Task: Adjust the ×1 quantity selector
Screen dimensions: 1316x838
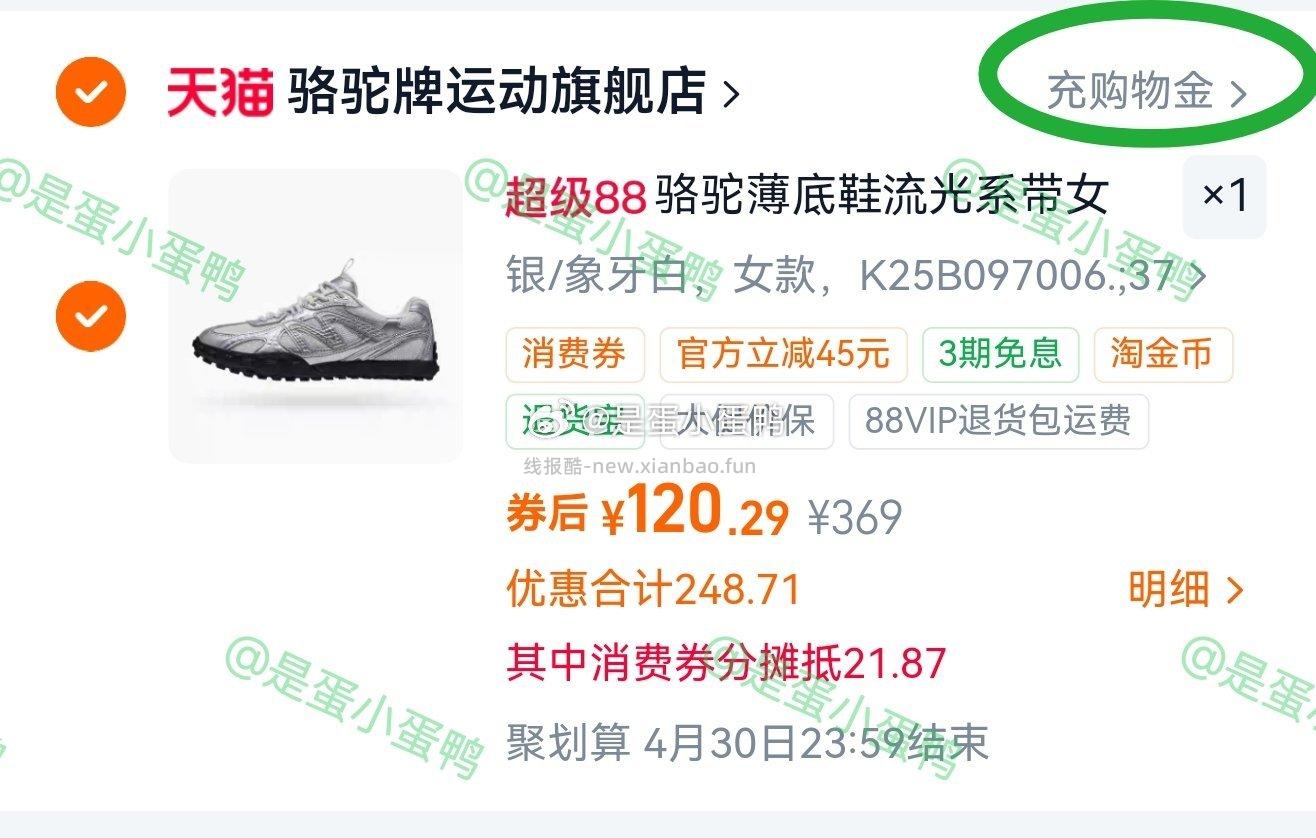Action: (1224, 197)
